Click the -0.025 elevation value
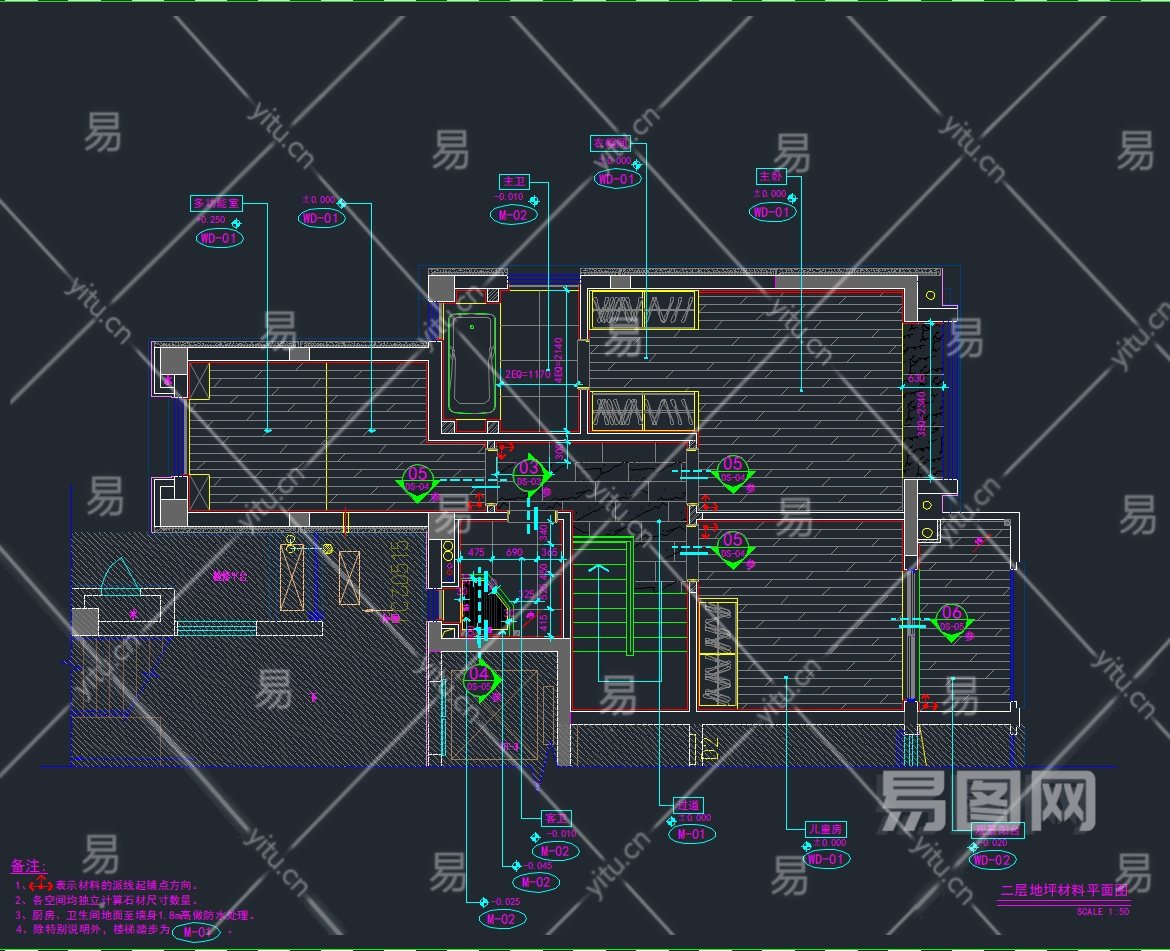The width and height of the screenshot is (1170, 951). click(505, 902)
